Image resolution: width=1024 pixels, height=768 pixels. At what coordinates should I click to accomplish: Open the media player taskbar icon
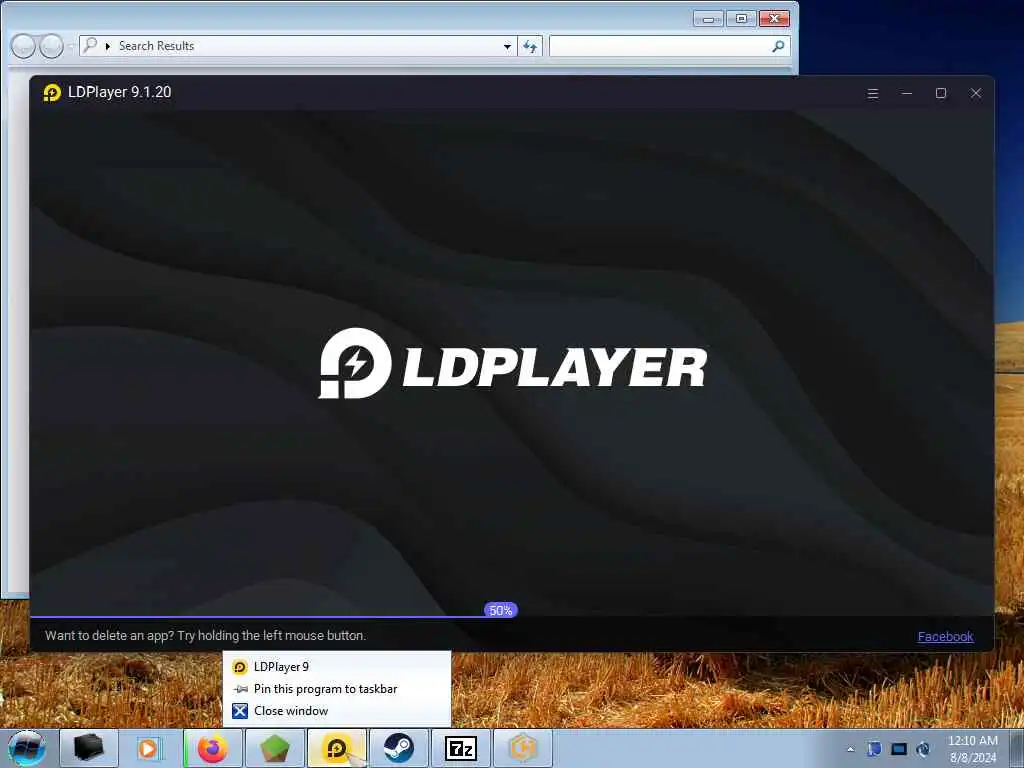pyautogui.click(x=149, y=748)
